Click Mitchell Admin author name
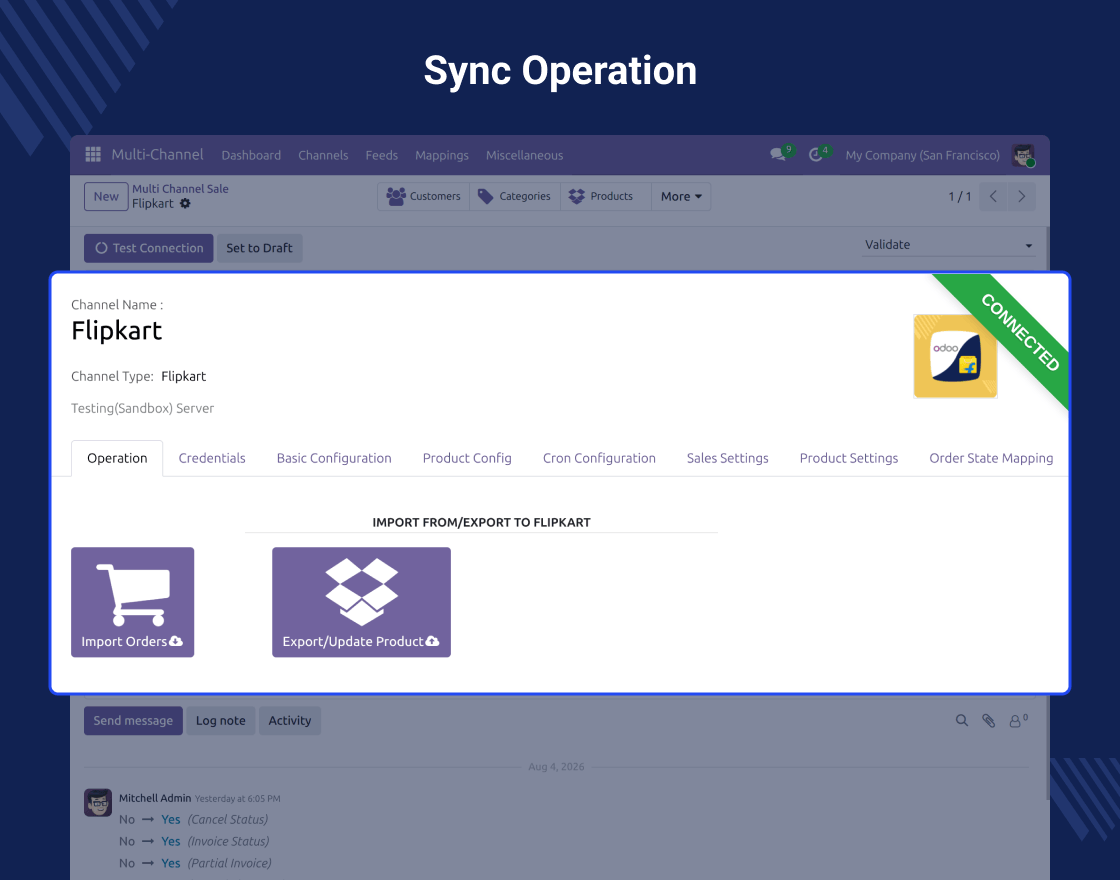 point(155,798)
